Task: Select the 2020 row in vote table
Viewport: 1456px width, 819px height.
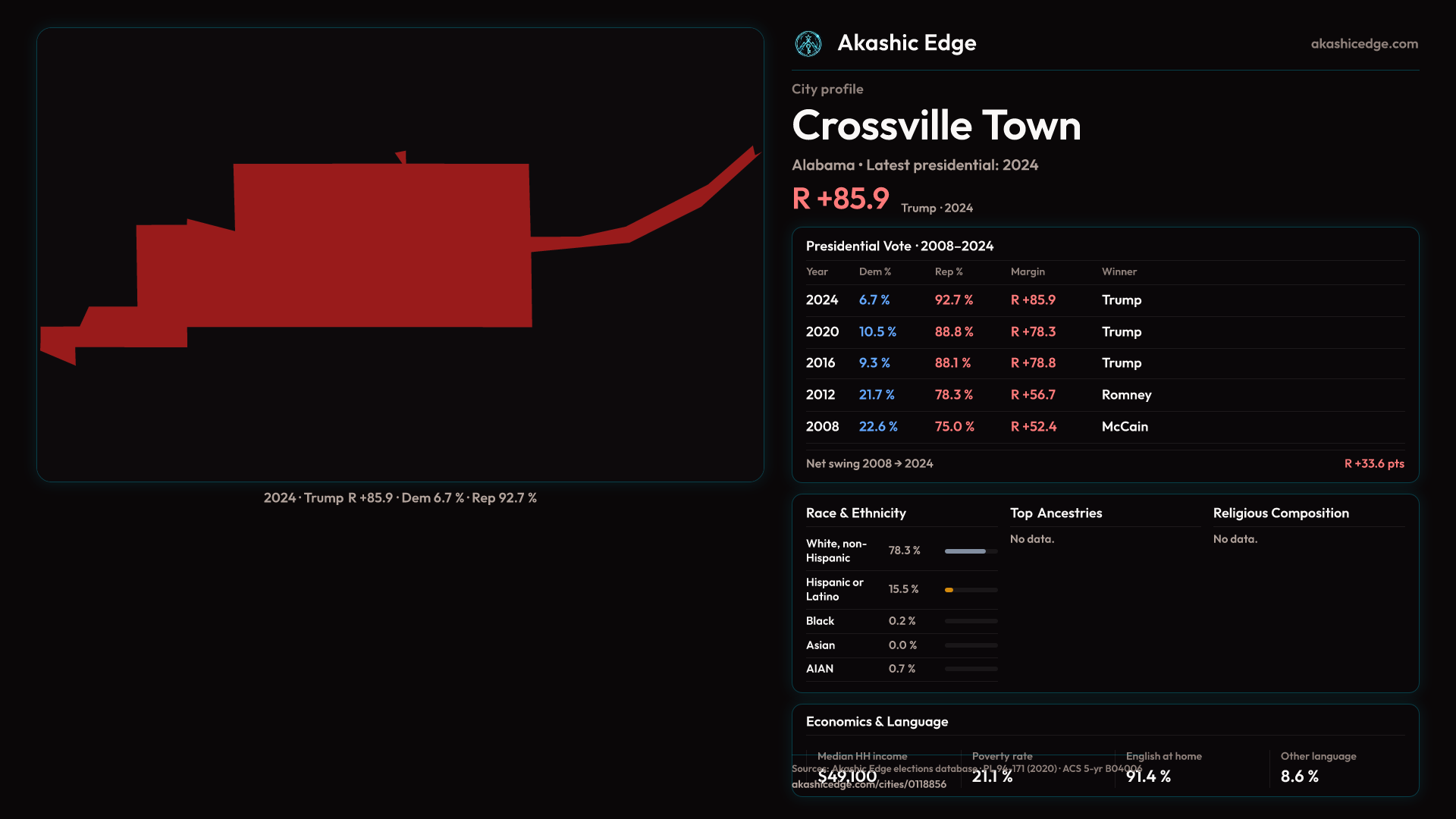Action: tap(822, 332)
